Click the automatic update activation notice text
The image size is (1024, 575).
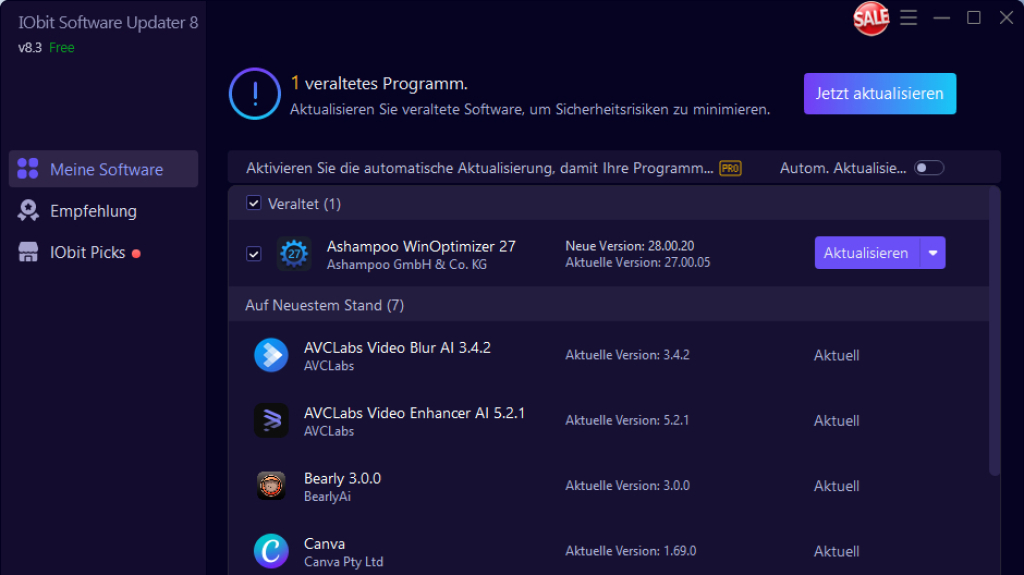click(479, 168)
